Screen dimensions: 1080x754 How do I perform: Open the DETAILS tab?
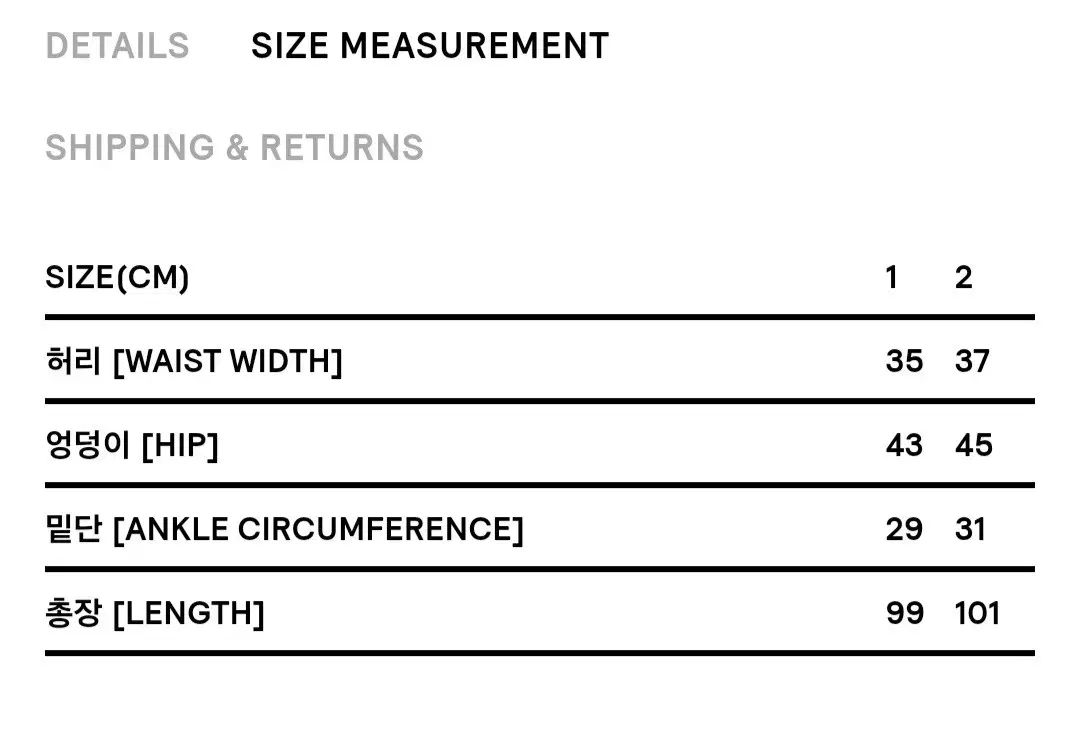coord(117,46)
